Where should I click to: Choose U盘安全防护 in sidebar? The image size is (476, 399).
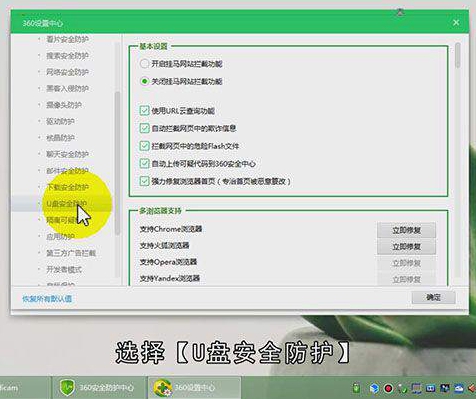tap(67, 204)
